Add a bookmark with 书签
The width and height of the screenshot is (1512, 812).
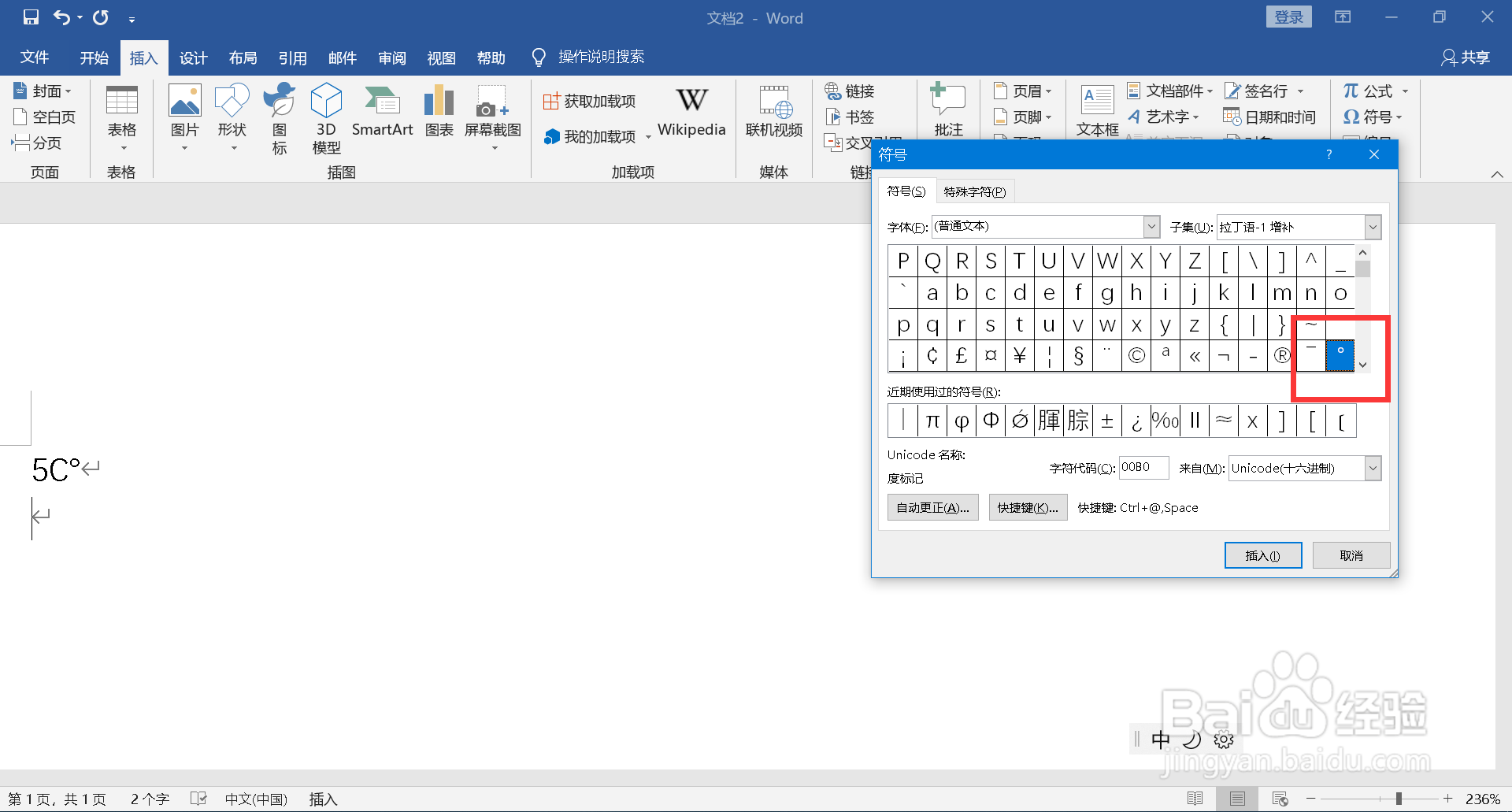point(850,117)
